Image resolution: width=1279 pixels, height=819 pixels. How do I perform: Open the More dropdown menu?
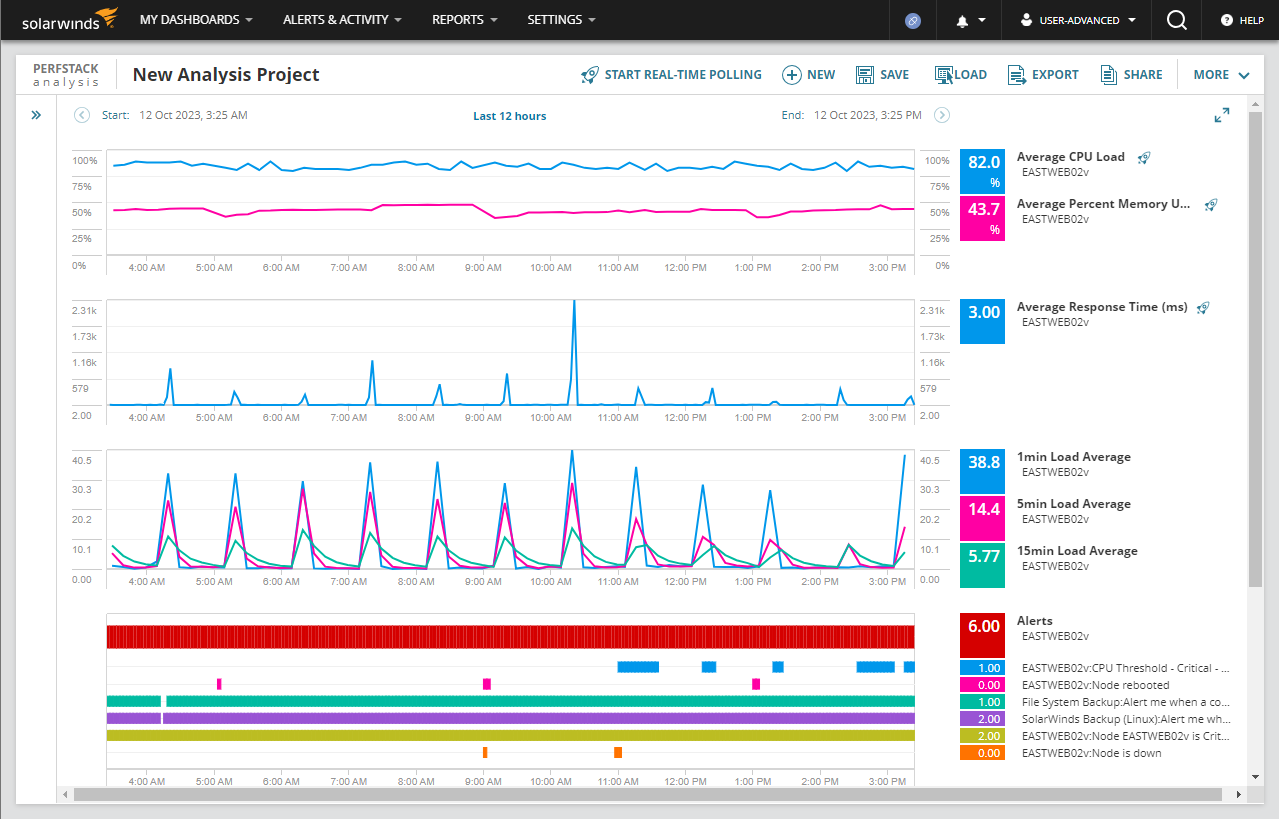(1222, 75)
